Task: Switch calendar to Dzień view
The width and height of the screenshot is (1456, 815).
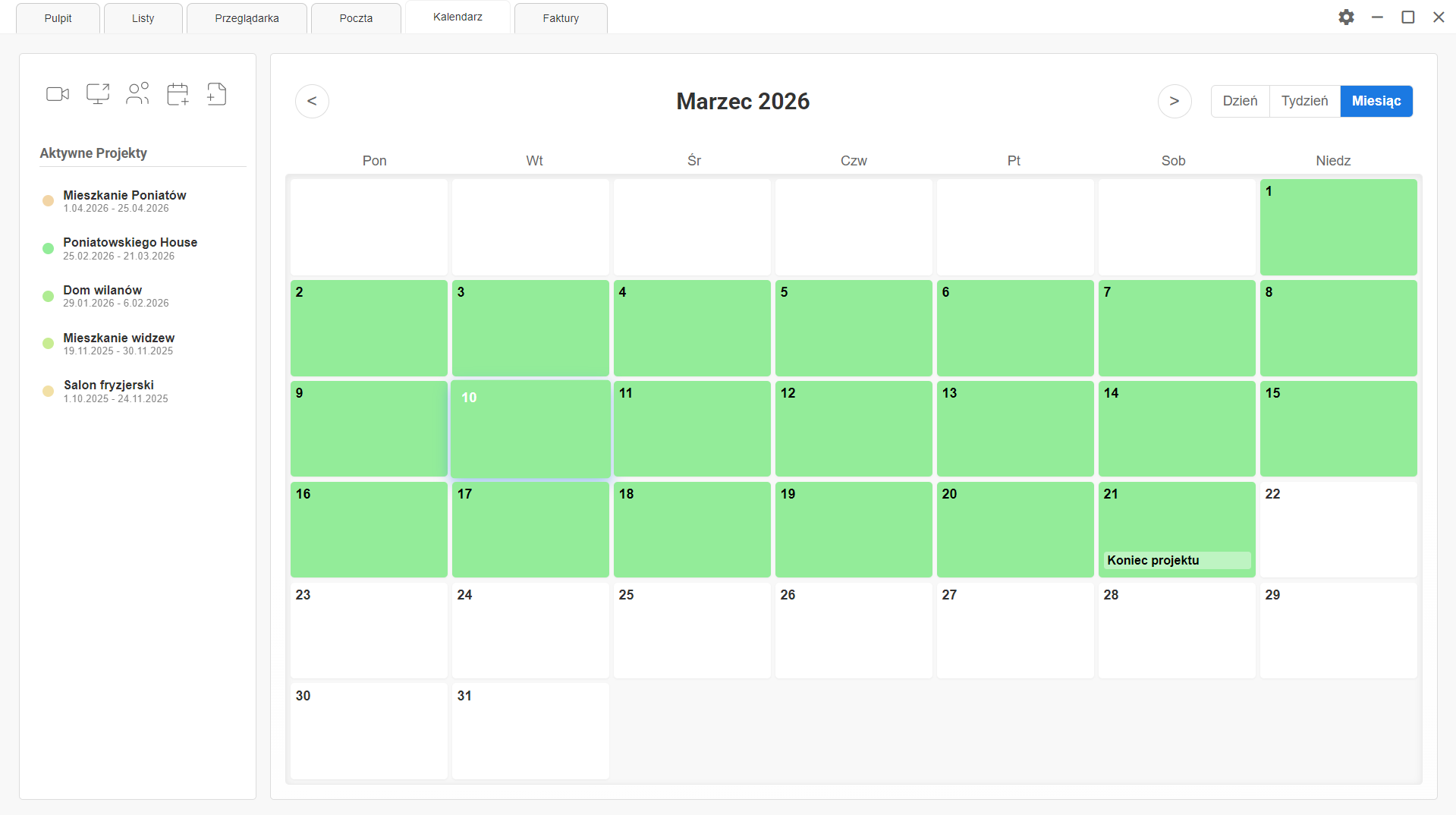Action: click(x=1240, y=101)
